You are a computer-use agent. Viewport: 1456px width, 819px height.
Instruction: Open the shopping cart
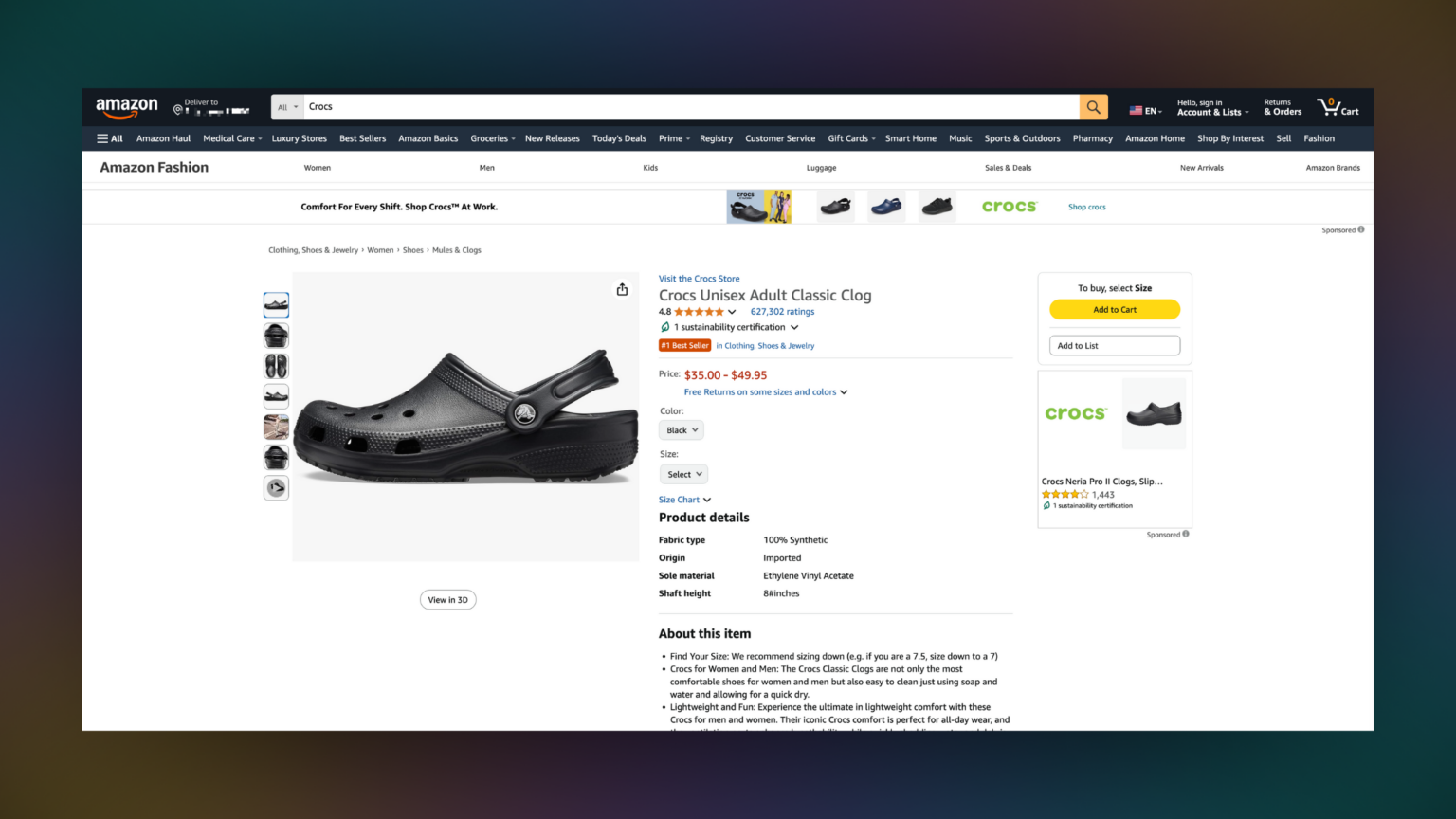[1337, 107]
